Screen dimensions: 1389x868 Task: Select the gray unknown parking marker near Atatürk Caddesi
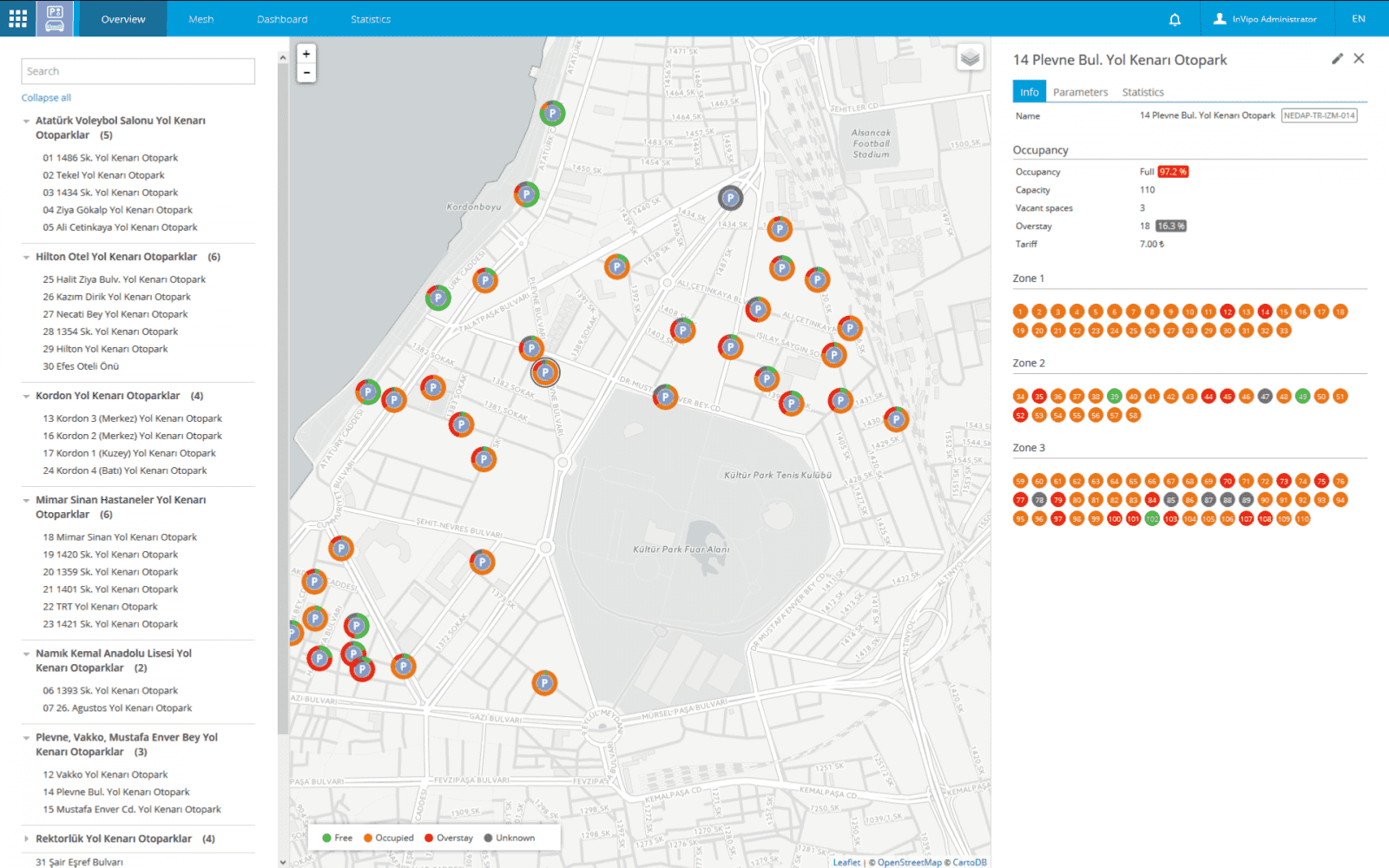(x=731, y=199)
